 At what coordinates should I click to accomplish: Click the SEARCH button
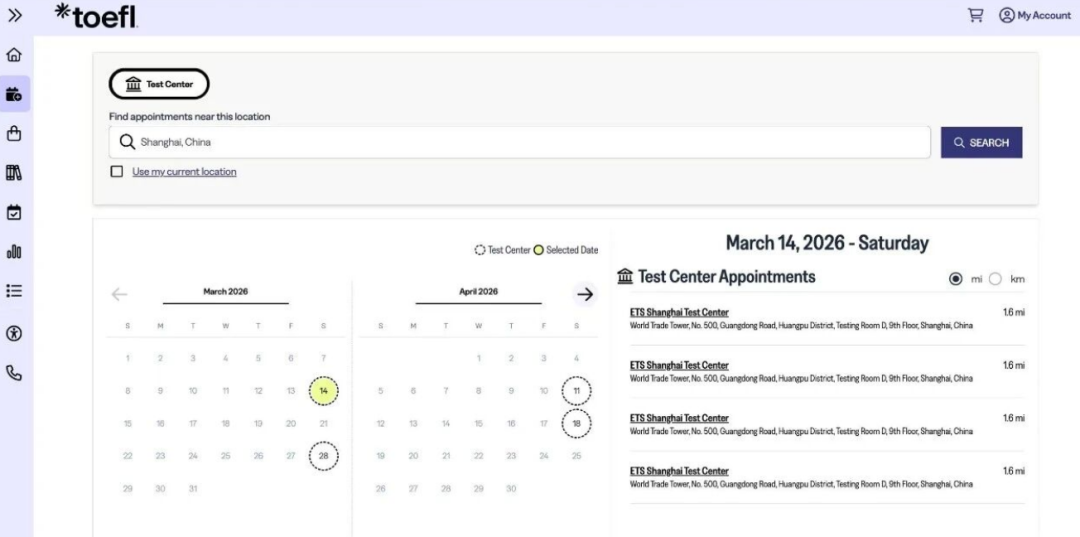click(981, 143)
